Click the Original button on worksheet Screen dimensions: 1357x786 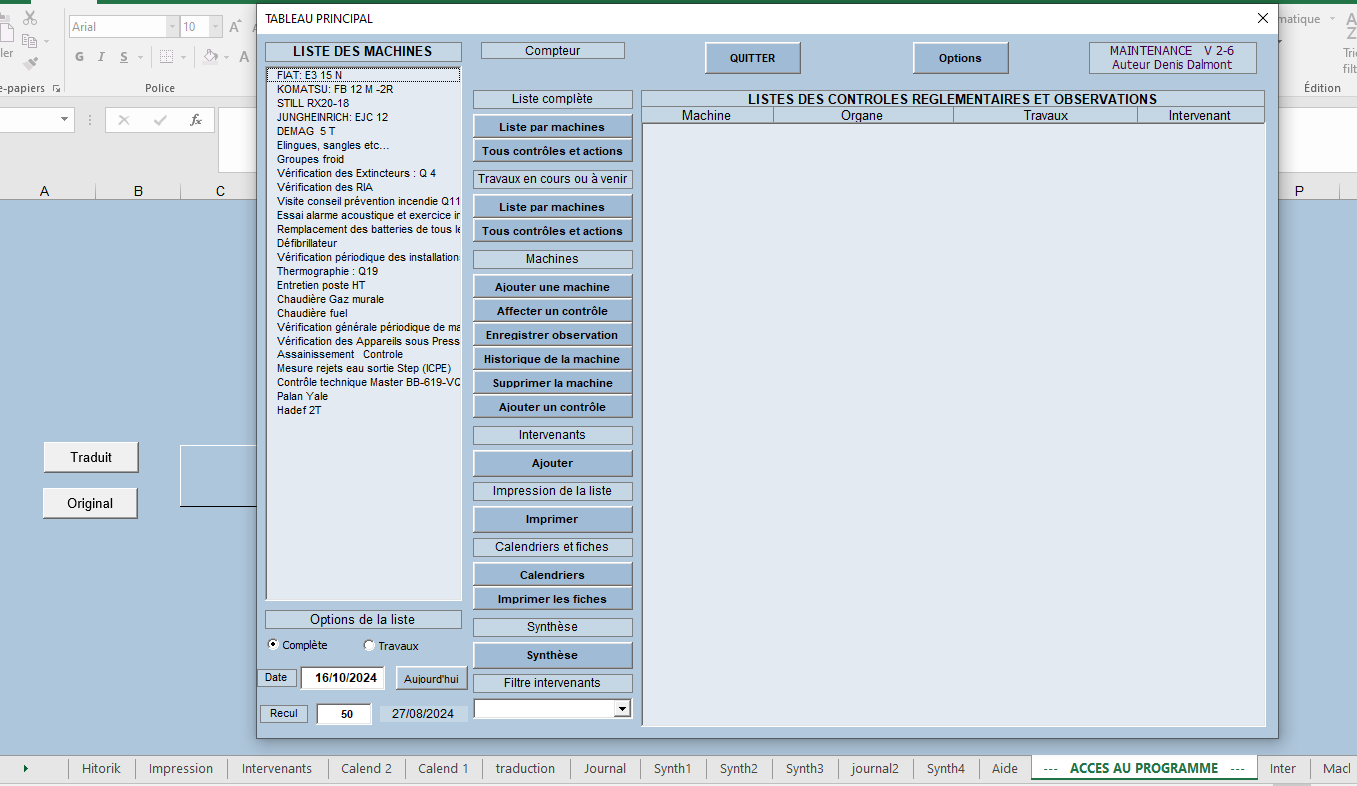coord(90,503)
